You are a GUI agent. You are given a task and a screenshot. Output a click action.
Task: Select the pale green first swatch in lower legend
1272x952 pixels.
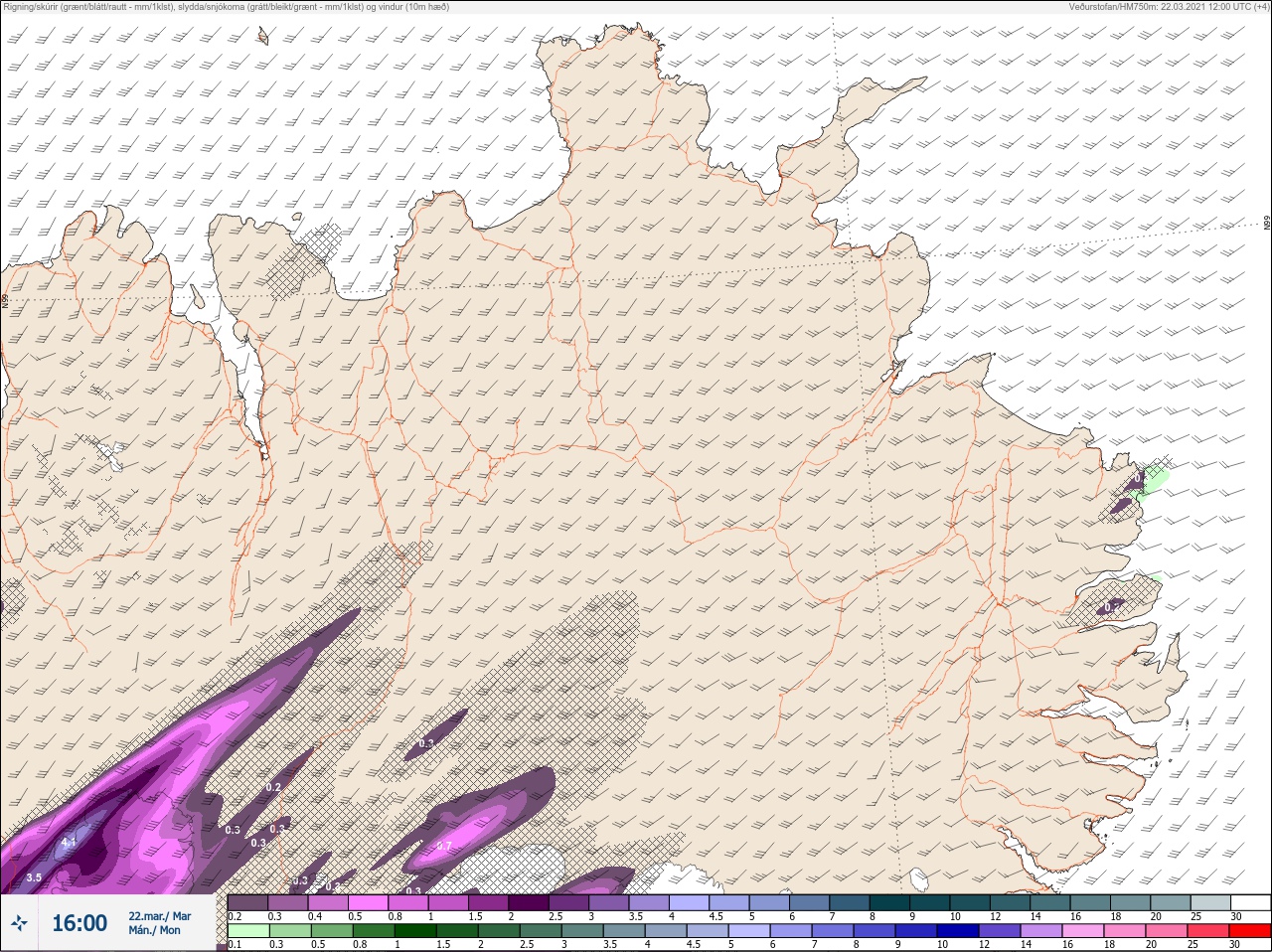[247, 931]
